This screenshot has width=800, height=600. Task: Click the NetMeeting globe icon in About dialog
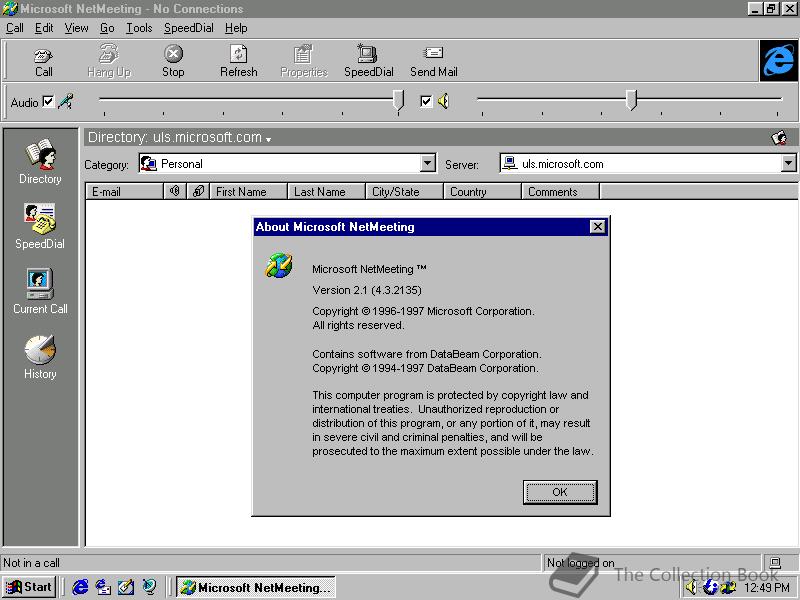point(279,265)
